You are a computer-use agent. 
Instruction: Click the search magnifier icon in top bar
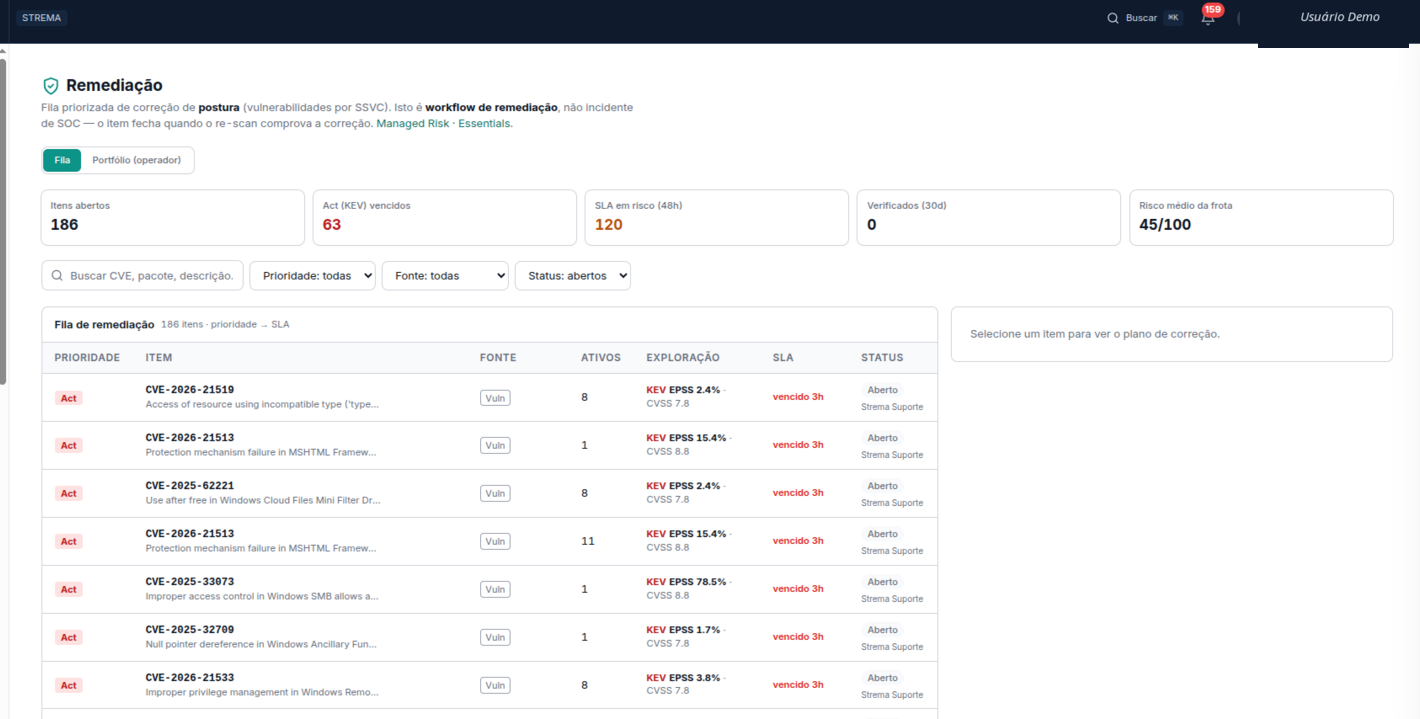[x=1113, y=18]
